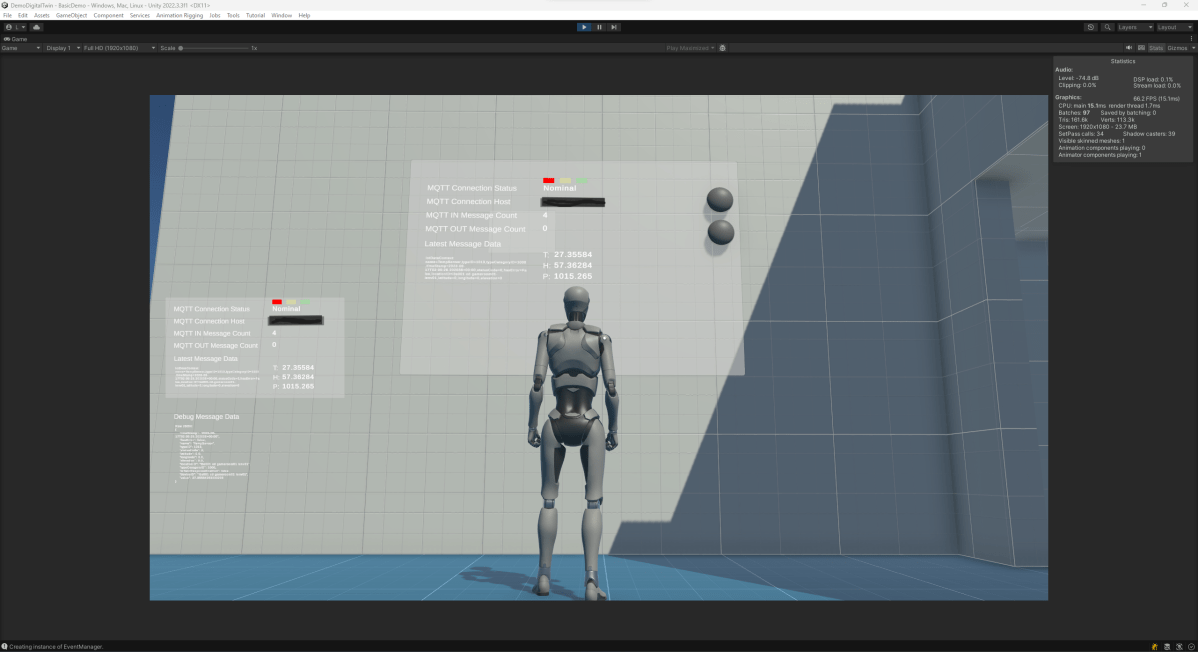The width and height of the screenshot is (1198, 652).
Task: Mute audio in the Game view toolbar
Action: (x=1130, y=47)
